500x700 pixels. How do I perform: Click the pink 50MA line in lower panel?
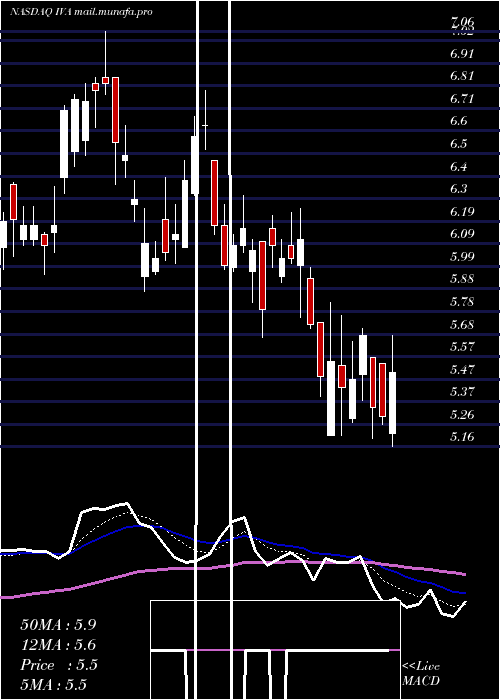coord(232,565)
